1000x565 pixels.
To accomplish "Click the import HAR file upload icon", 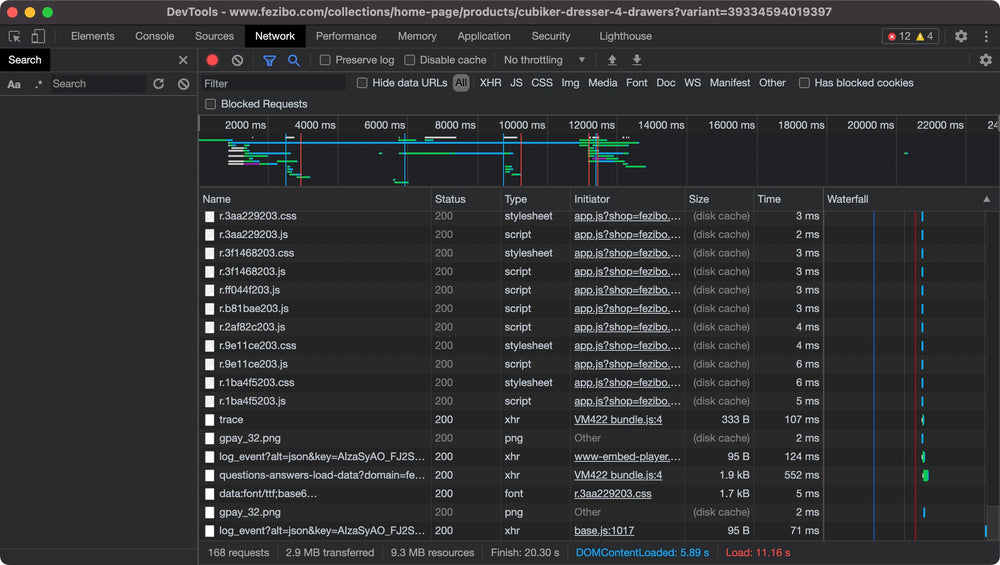I will [612, 60].
